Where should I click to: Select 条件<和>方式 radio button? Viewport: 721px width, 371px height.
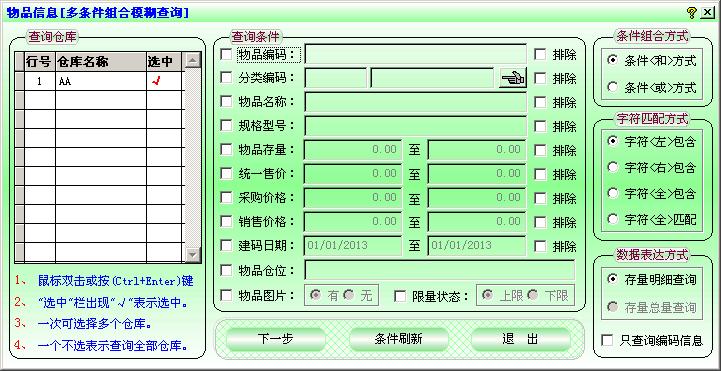[612, 60]
